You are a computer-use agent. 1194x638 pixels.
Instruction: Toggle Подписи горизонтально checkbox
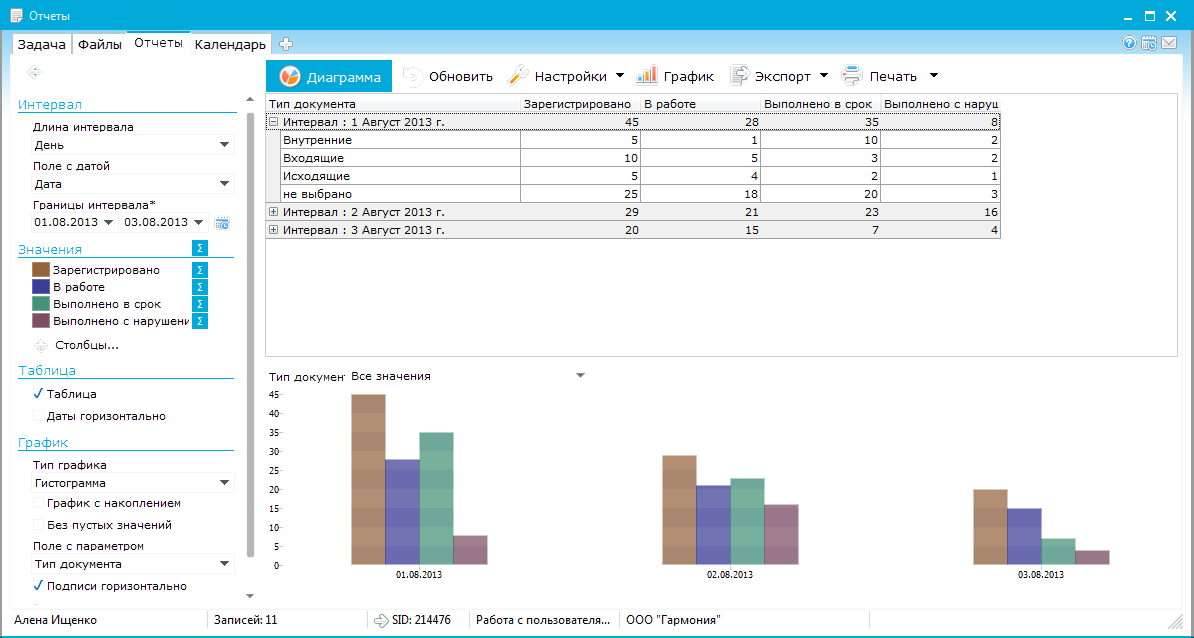39,586
